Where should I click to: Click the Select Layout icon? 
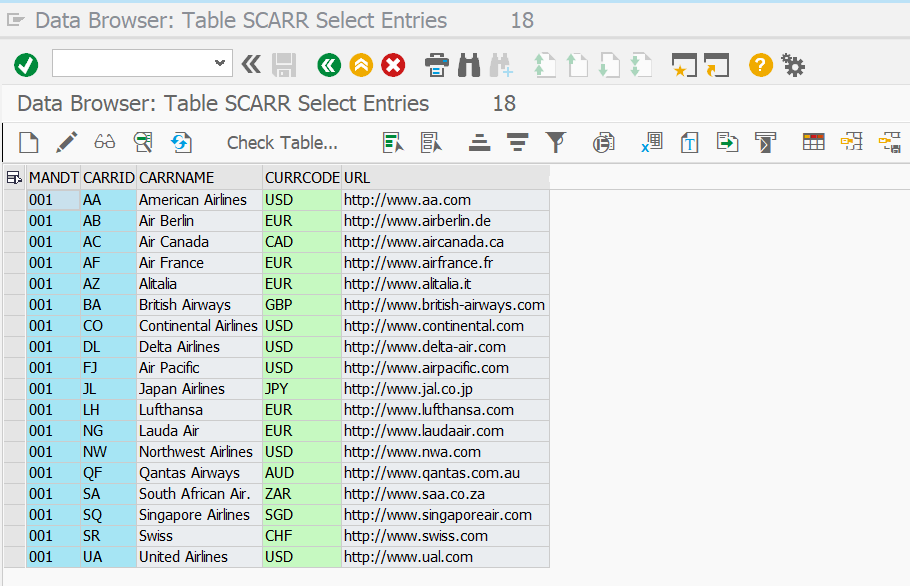pyautogui.click(x=851, y=142)
